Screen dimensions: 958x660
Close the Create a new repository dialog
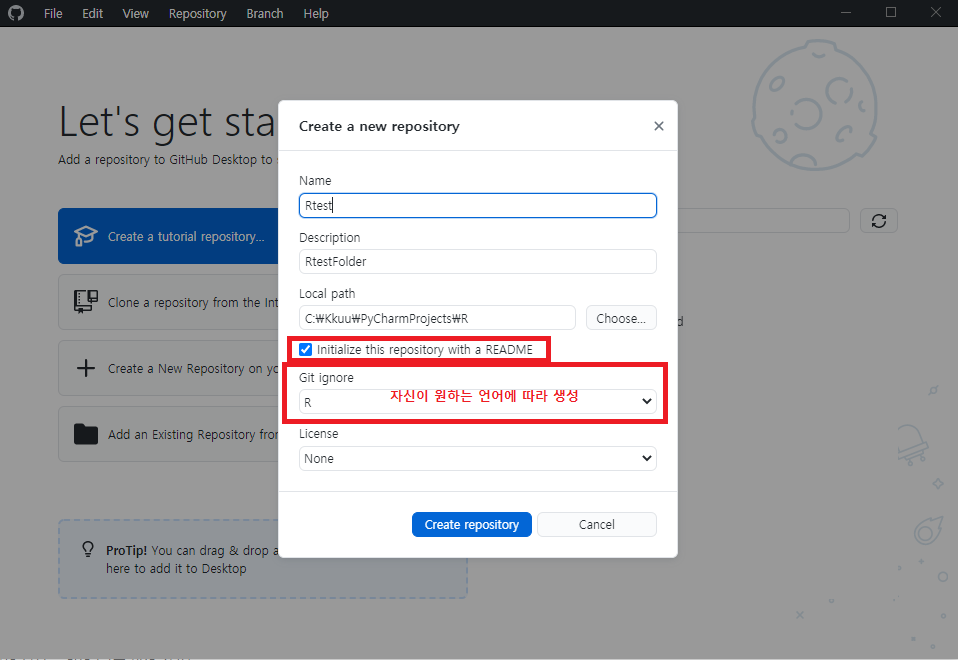point(659,126)
